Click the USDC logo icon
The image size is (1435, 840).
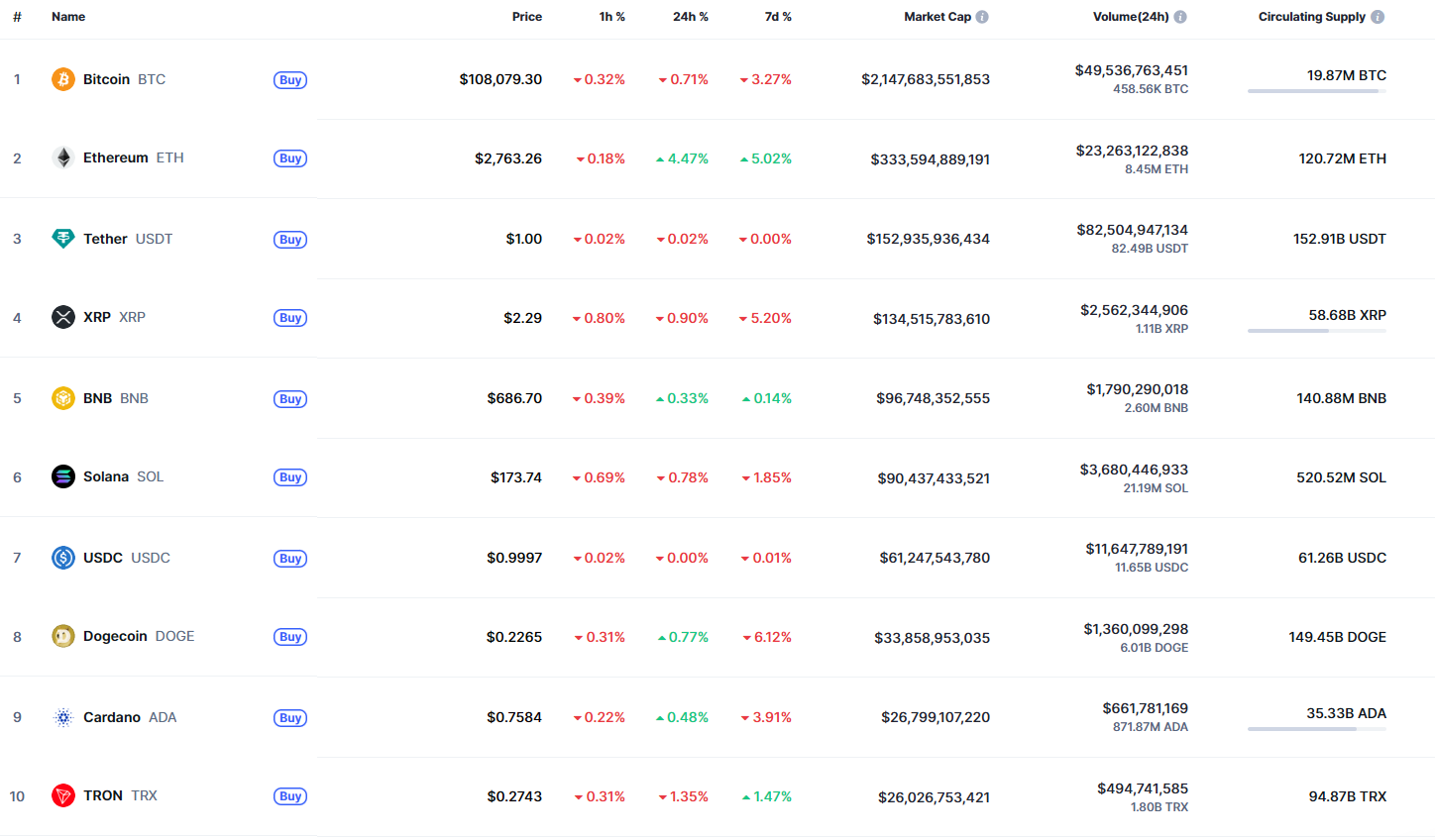pyautogui.click(x=63, y=558)
